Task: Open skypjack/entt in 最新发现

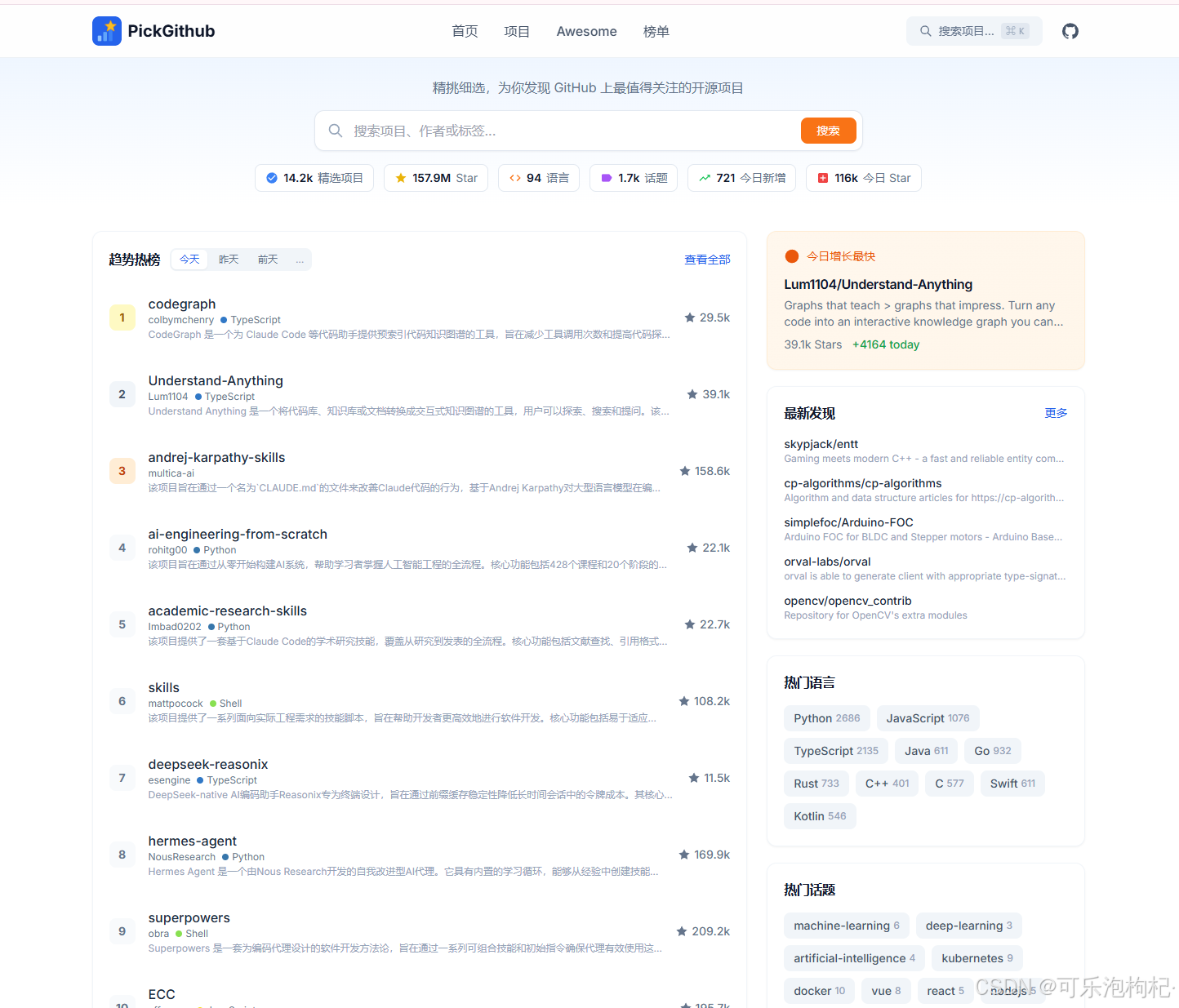Action: pyautogui.click(x=821, y=444)
